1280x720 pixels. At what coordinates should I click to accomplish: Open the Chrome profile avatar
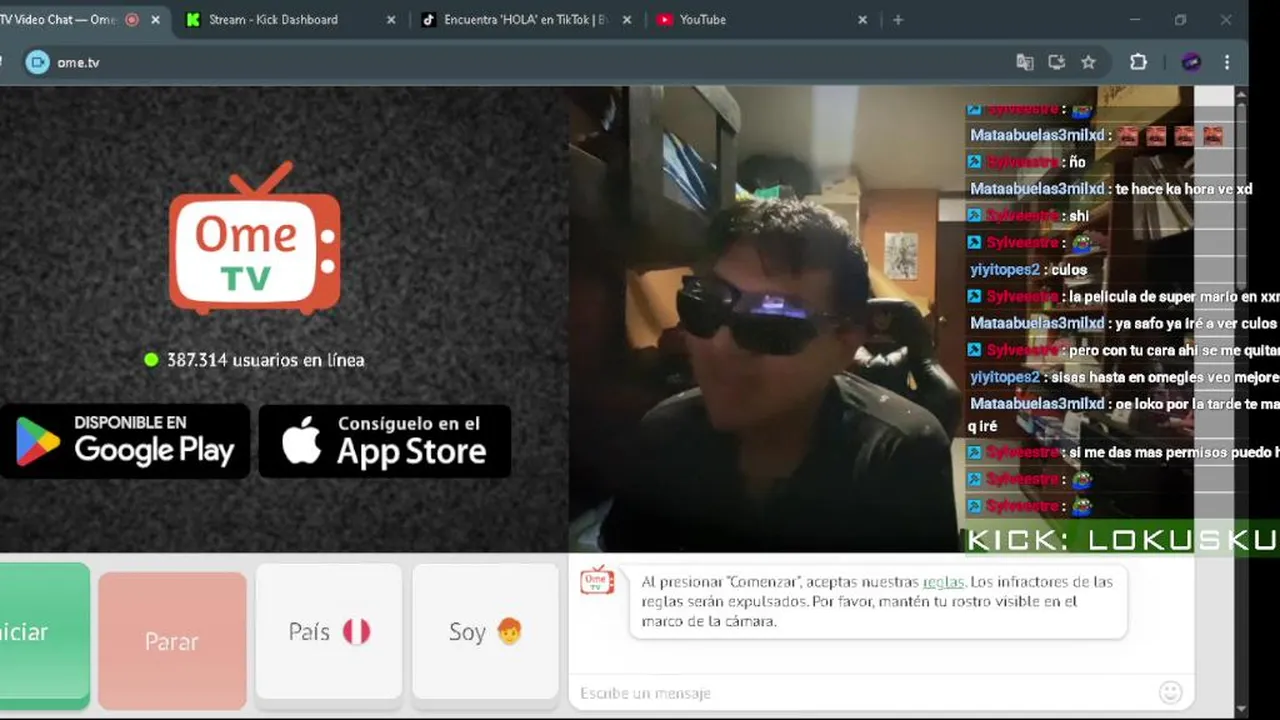(x=1191, y=62)
